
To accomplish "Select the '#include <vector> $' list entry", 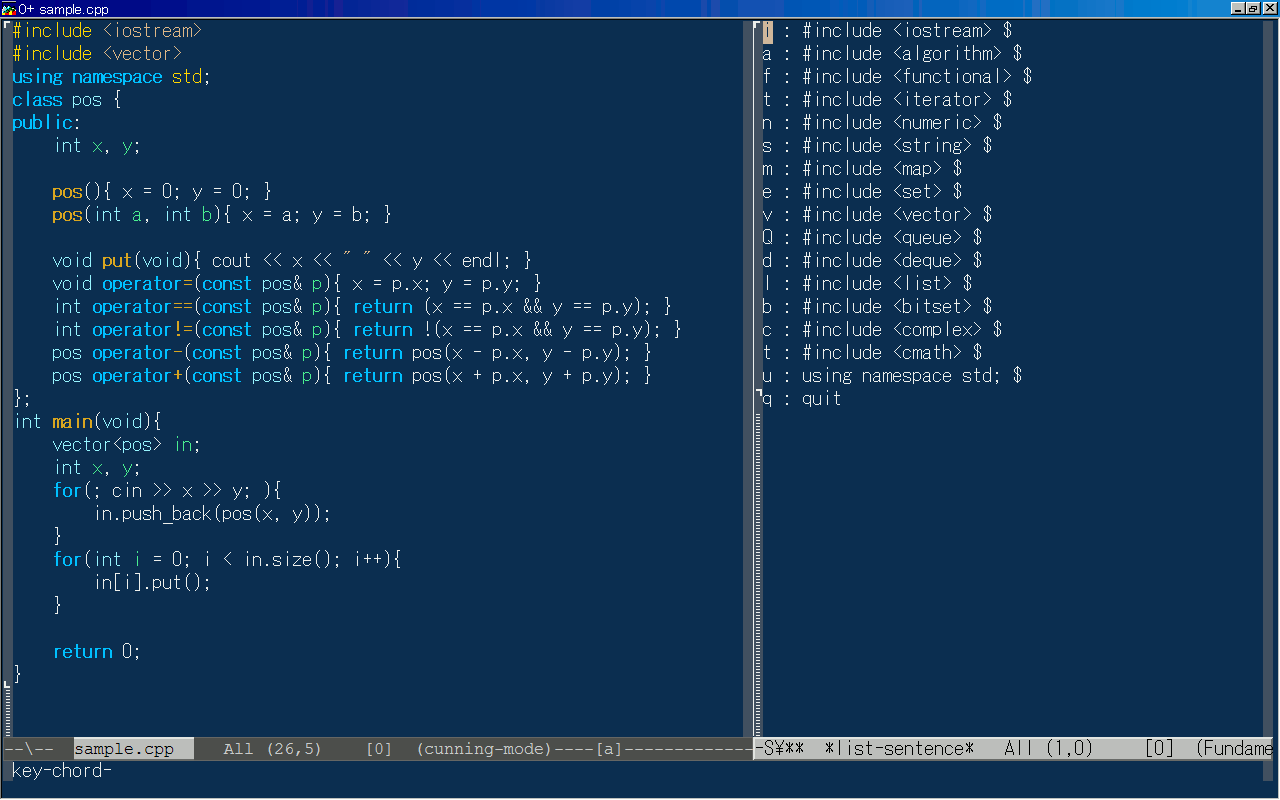I will pyautogui.click(x=878, y=215).
